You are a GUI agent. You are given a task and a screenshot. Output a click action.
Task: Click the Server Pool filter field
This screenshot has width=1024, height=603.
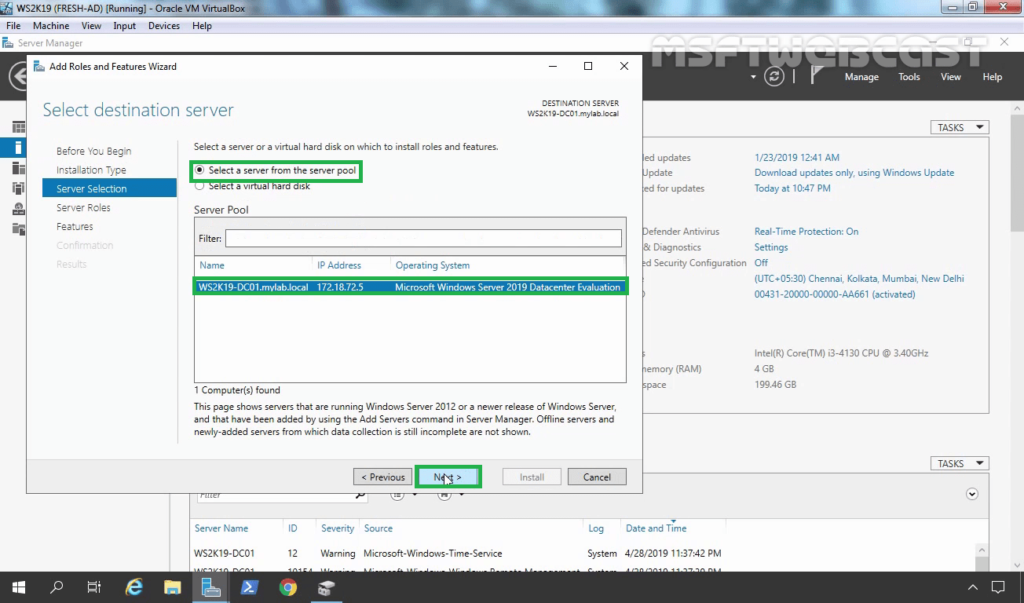click(423, 238)
